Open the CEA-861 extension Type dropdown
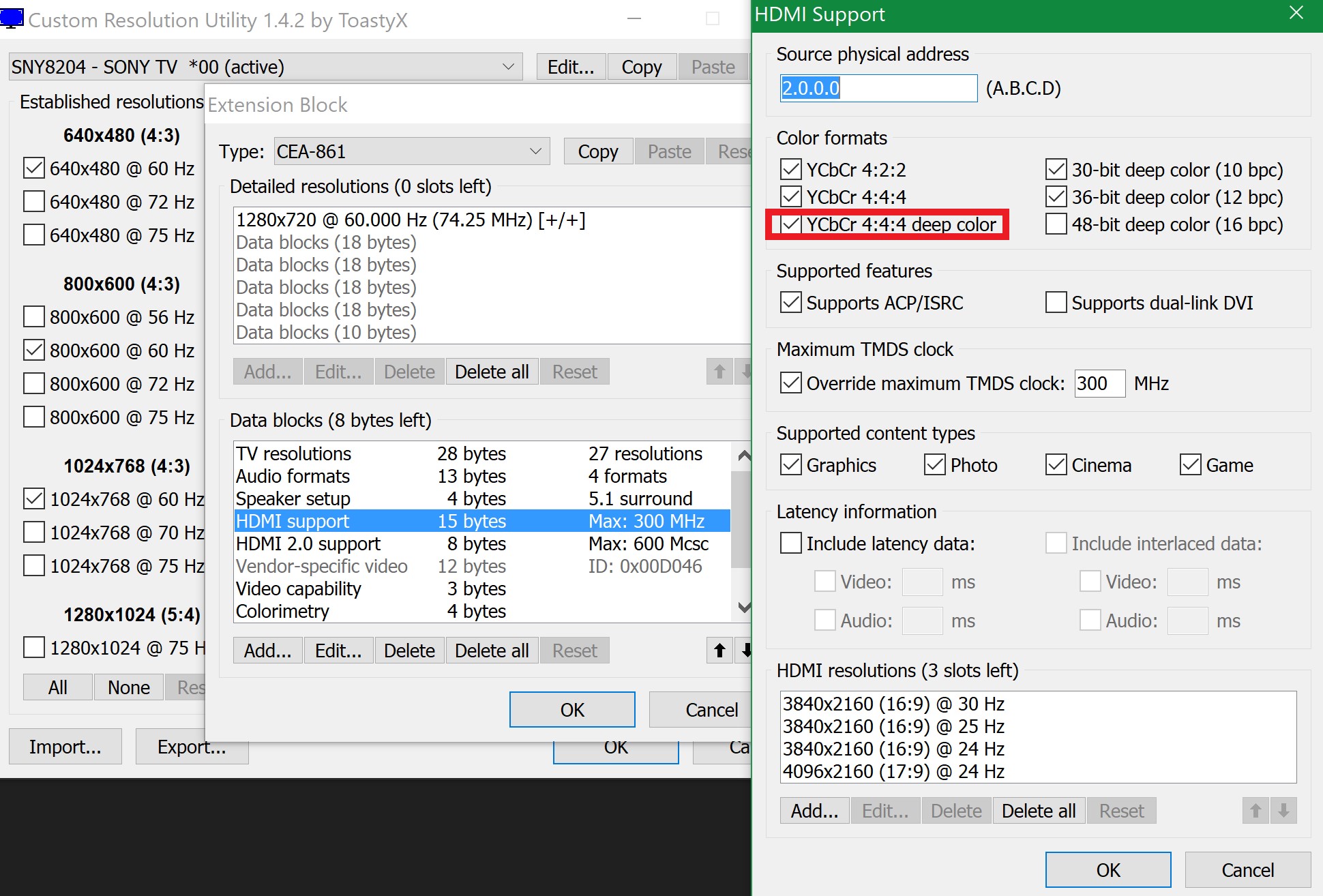This screenshot has height=896, width=1323. tap(411, 151)
